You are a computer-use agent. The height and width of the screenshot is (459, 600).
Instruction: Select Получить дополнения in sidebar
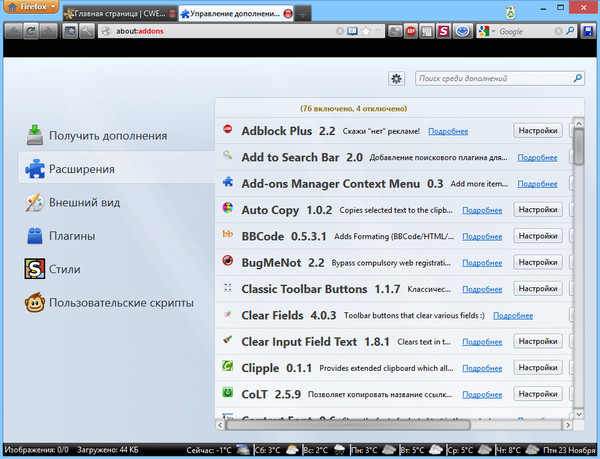[108, 135]
